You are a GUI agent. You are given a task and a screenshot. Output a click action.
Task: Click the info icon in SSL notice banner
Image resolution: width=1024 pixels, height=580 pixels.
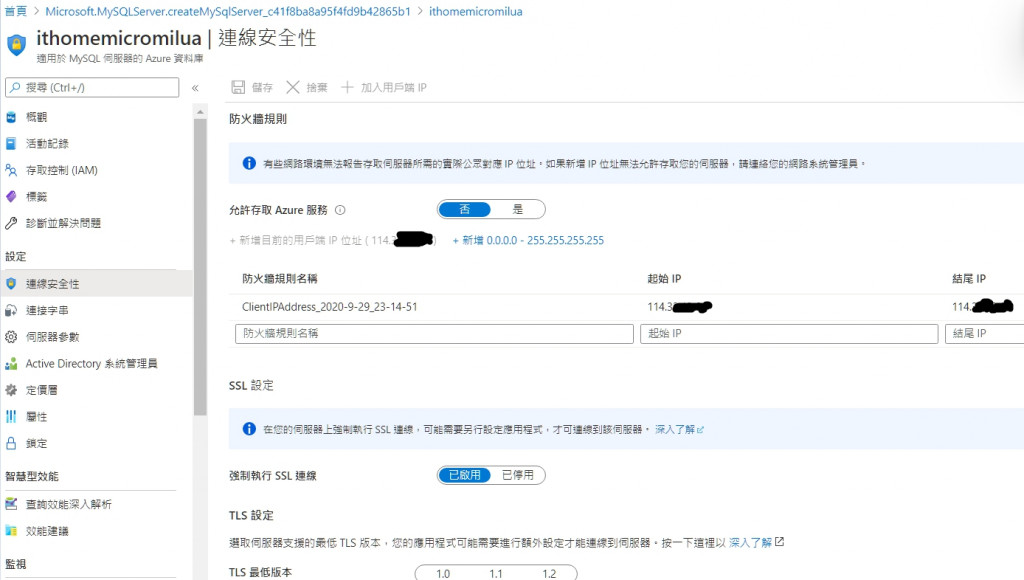tap(249, 428)
